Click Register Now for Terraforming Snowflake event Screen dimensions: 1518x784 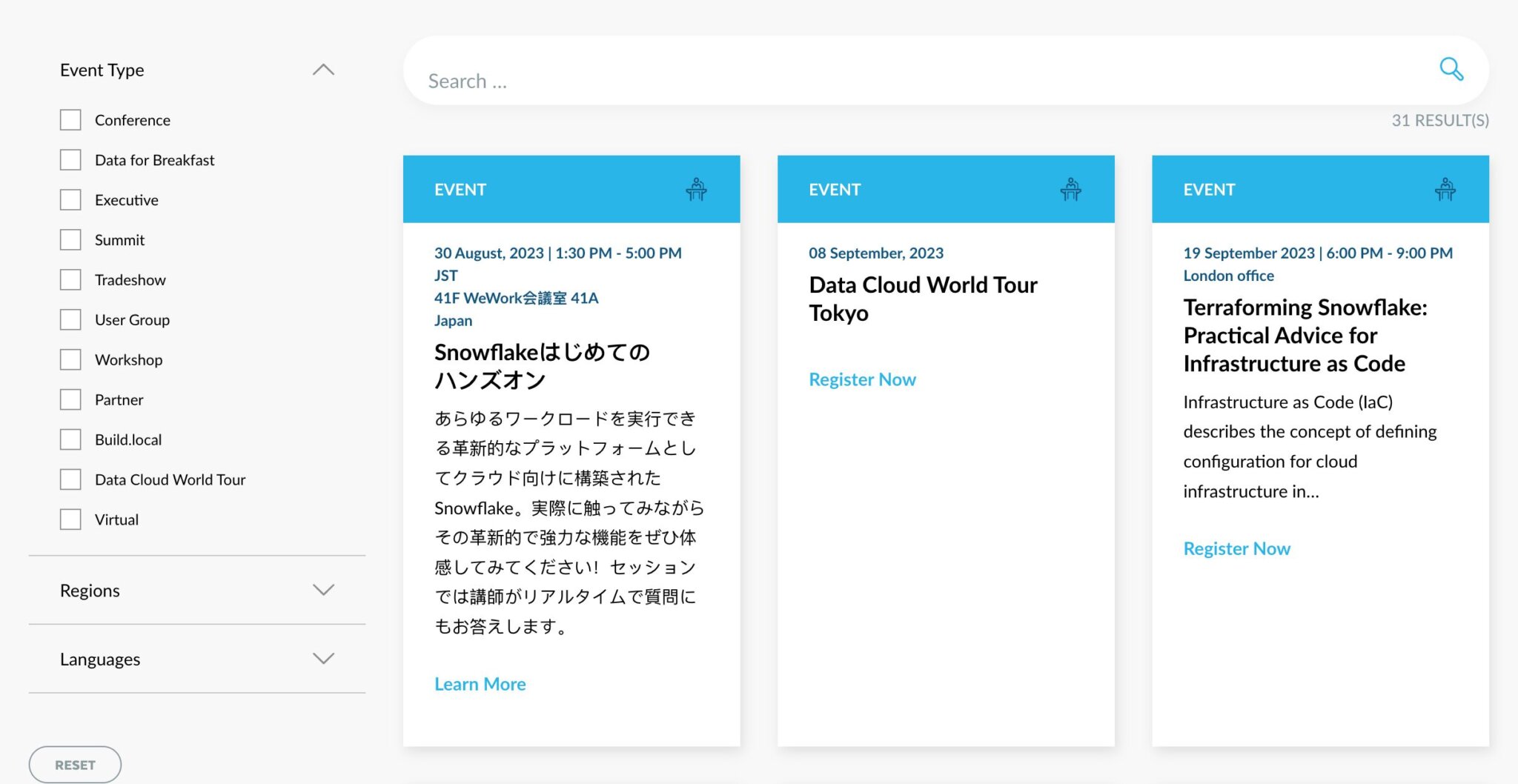coord(1236,548)
